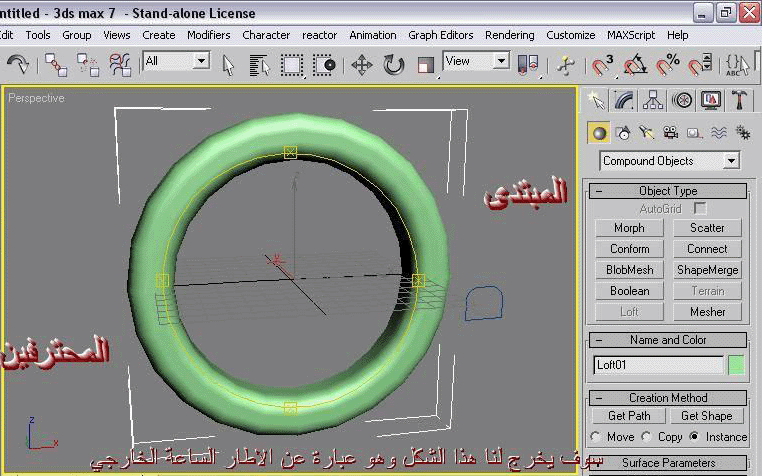Click the Get Path button
Viewport: 762px width, 476px height.
[629, 416]
